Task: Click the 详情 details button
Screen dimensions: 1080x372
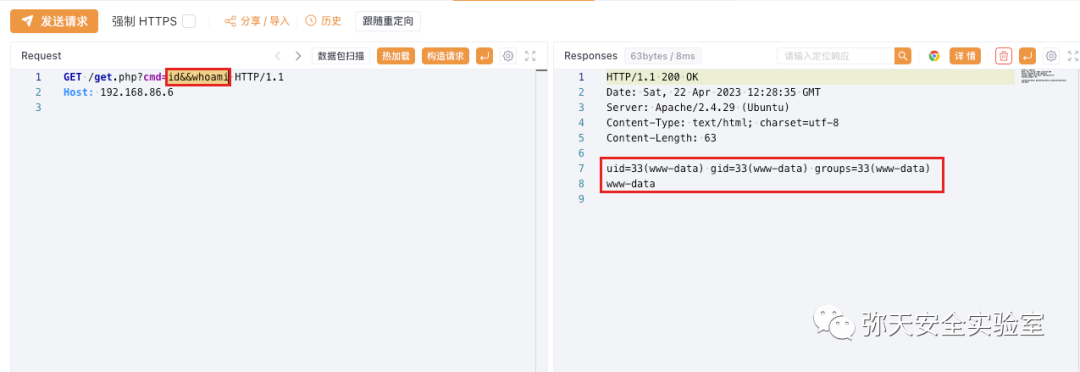Action: [965, 56]
